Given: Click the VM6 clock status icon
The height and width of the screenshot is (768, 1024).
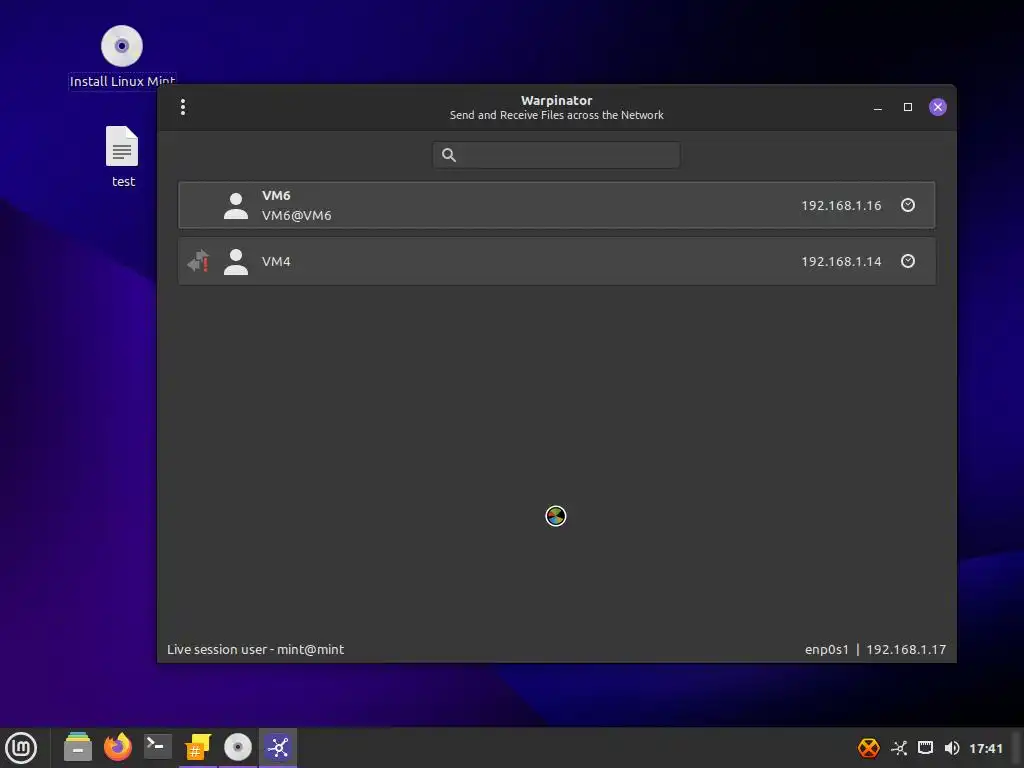Looking at the screenshot, I should coord(908,205).
